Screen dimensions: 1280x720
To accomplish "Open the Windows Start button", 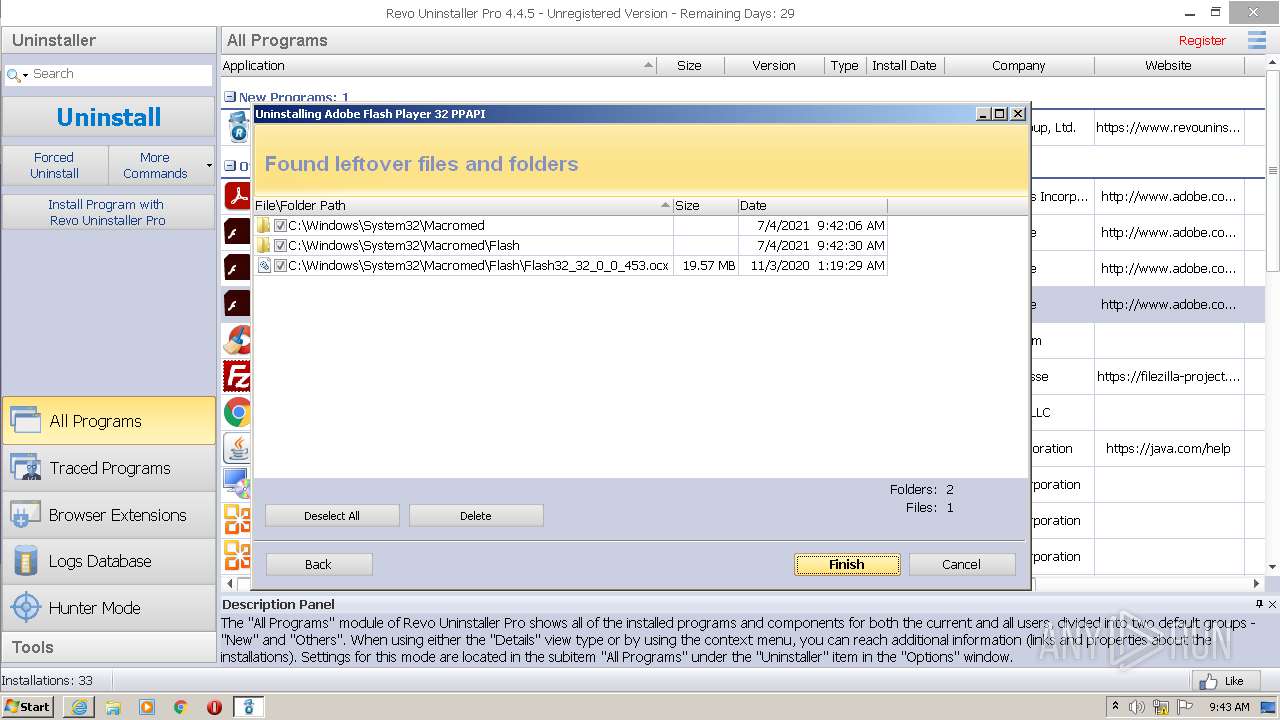I will (x=28, y=707).
